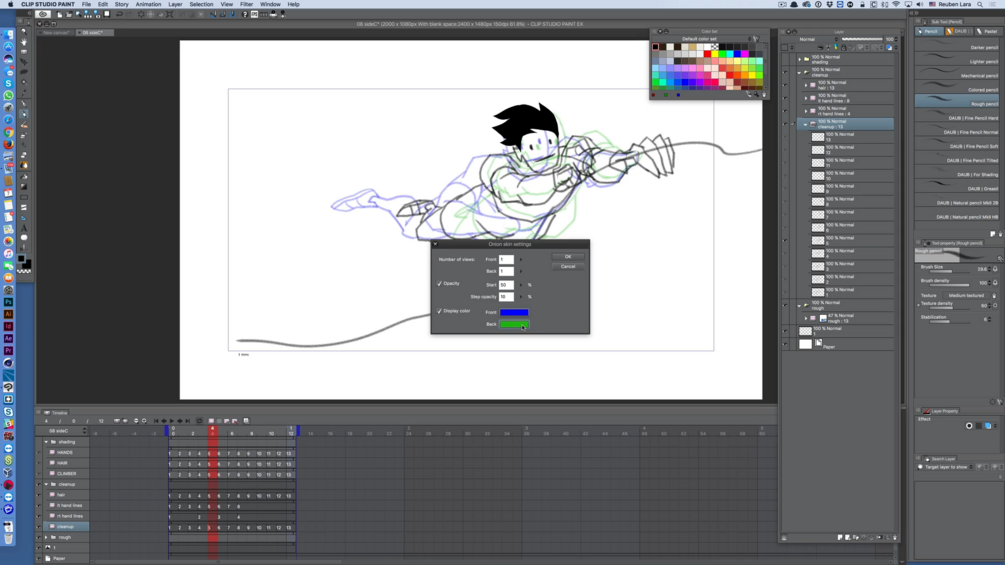Select the Balloon tool in toolbox
The height and width of the screenshot is (565, 1005).
tap(24, 238)
